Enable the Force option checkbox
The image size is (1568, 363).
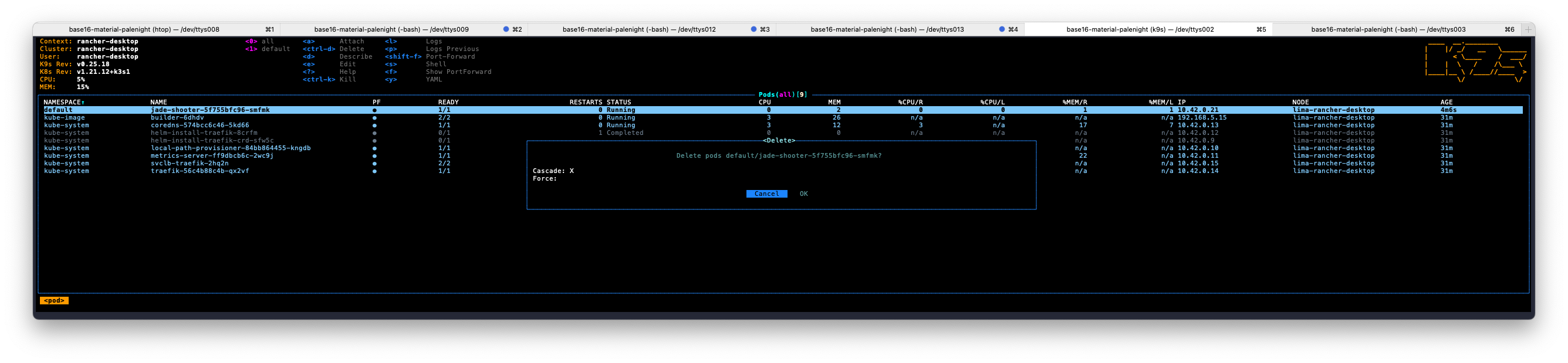(563, 179)
